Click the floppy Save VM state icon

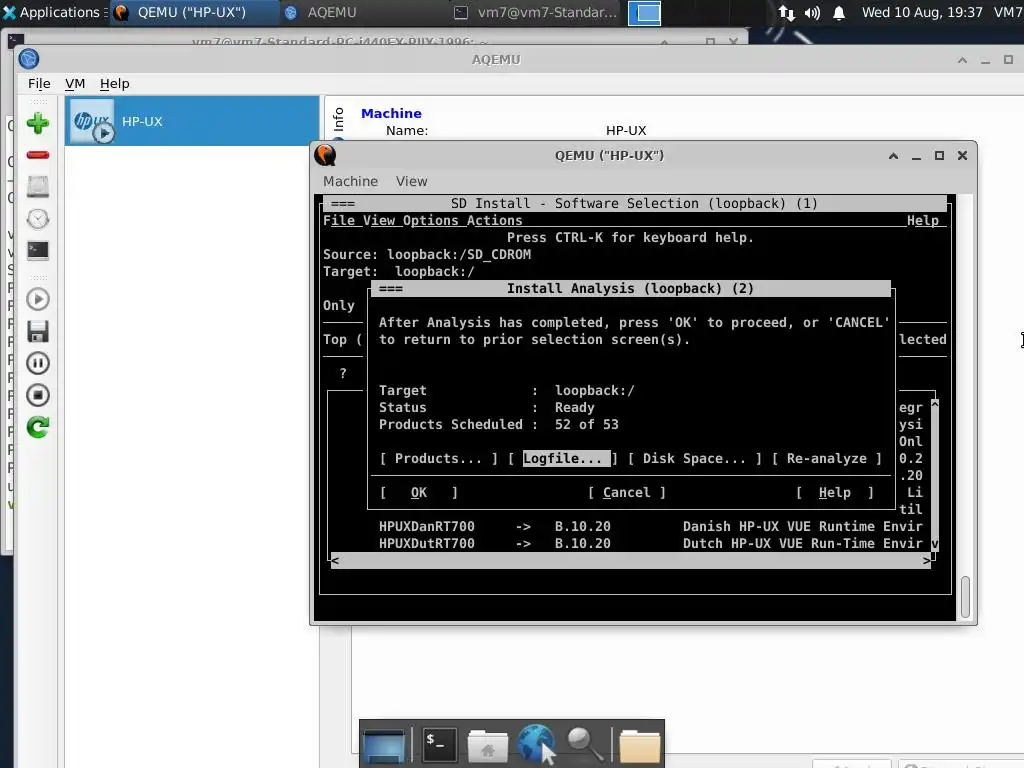coord(38,331)
